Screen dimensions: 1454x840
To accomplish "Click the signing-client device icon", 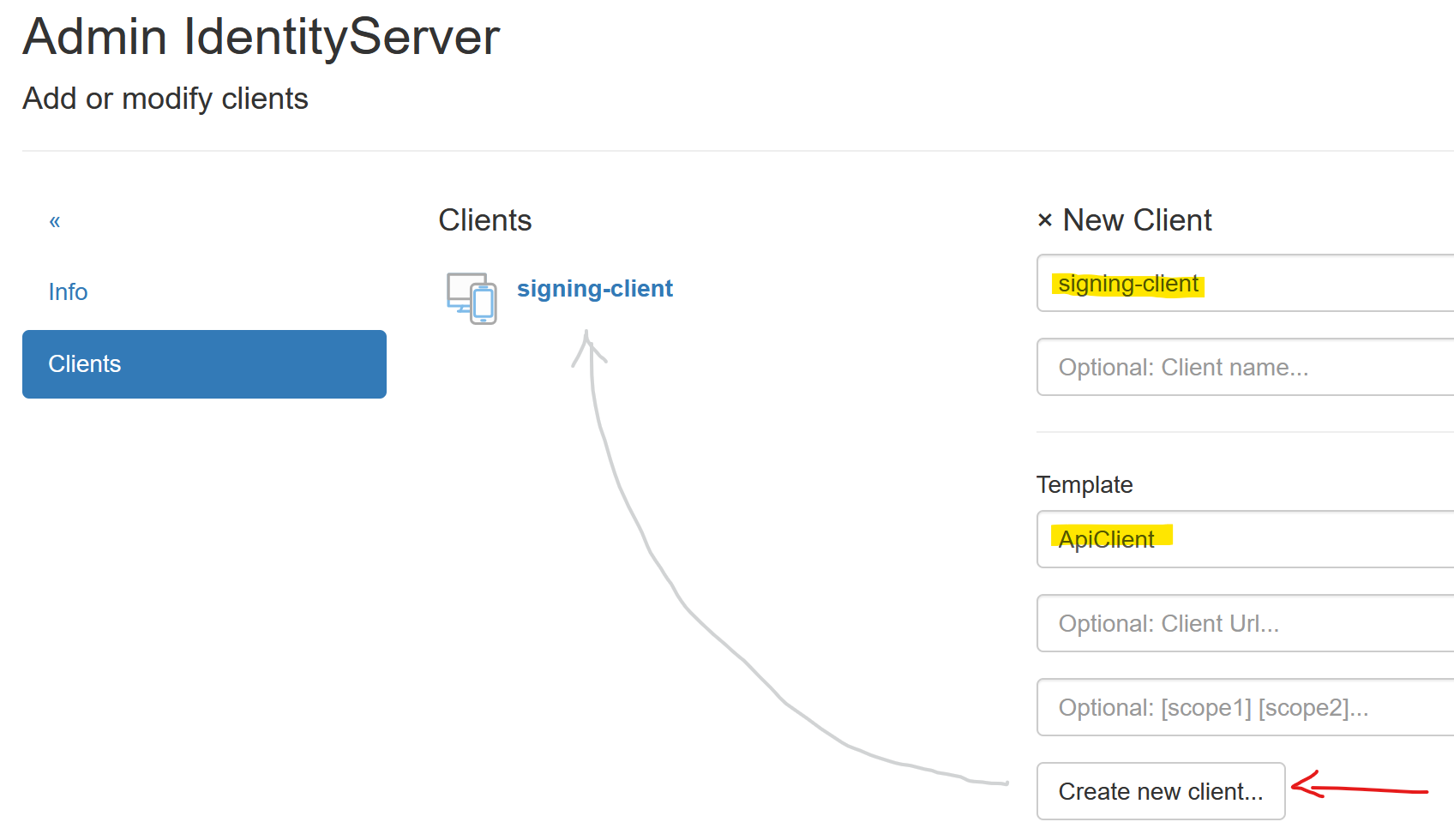I will tap(472, 297).
